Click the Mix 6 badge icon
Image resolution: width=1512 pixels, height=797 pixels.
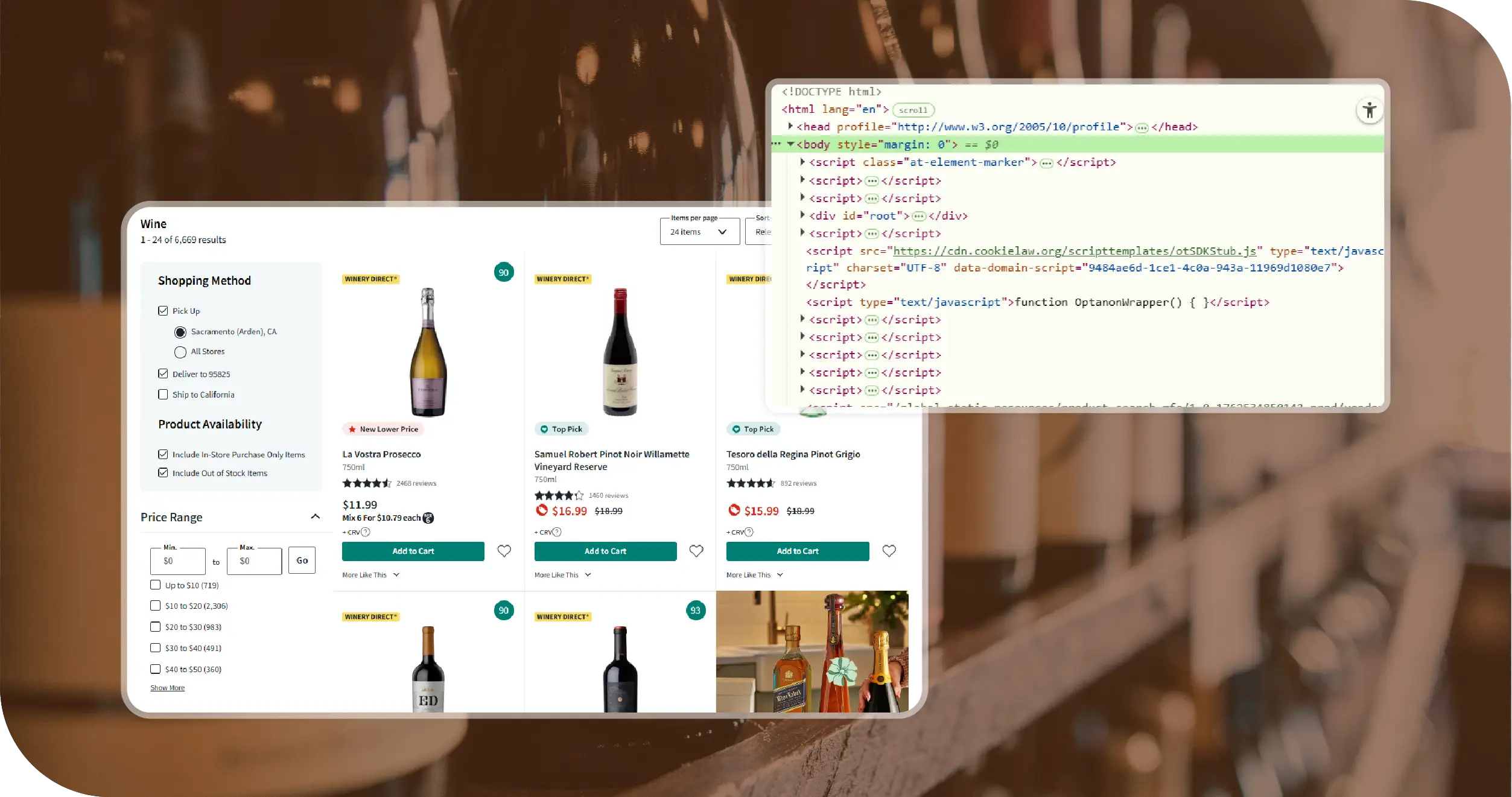pyautogui.click(x=428, y=518)
